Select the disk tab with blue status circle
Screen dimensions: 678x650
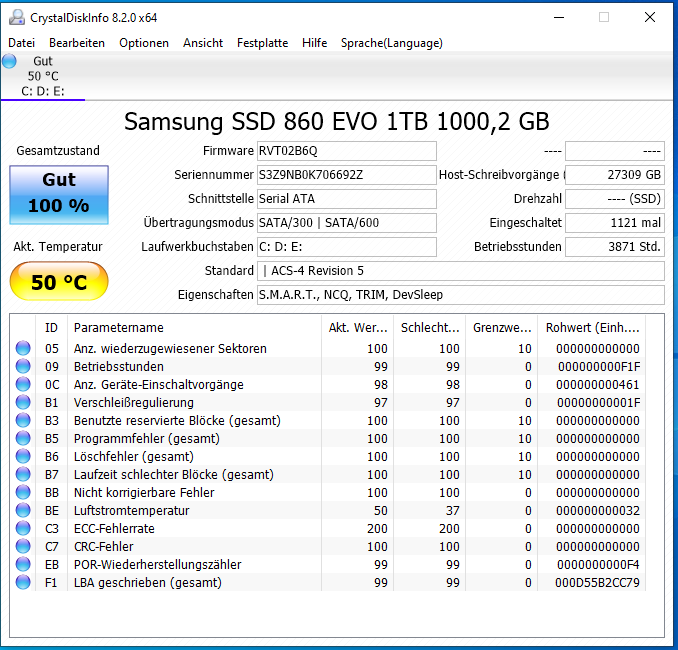click(43, 76)
